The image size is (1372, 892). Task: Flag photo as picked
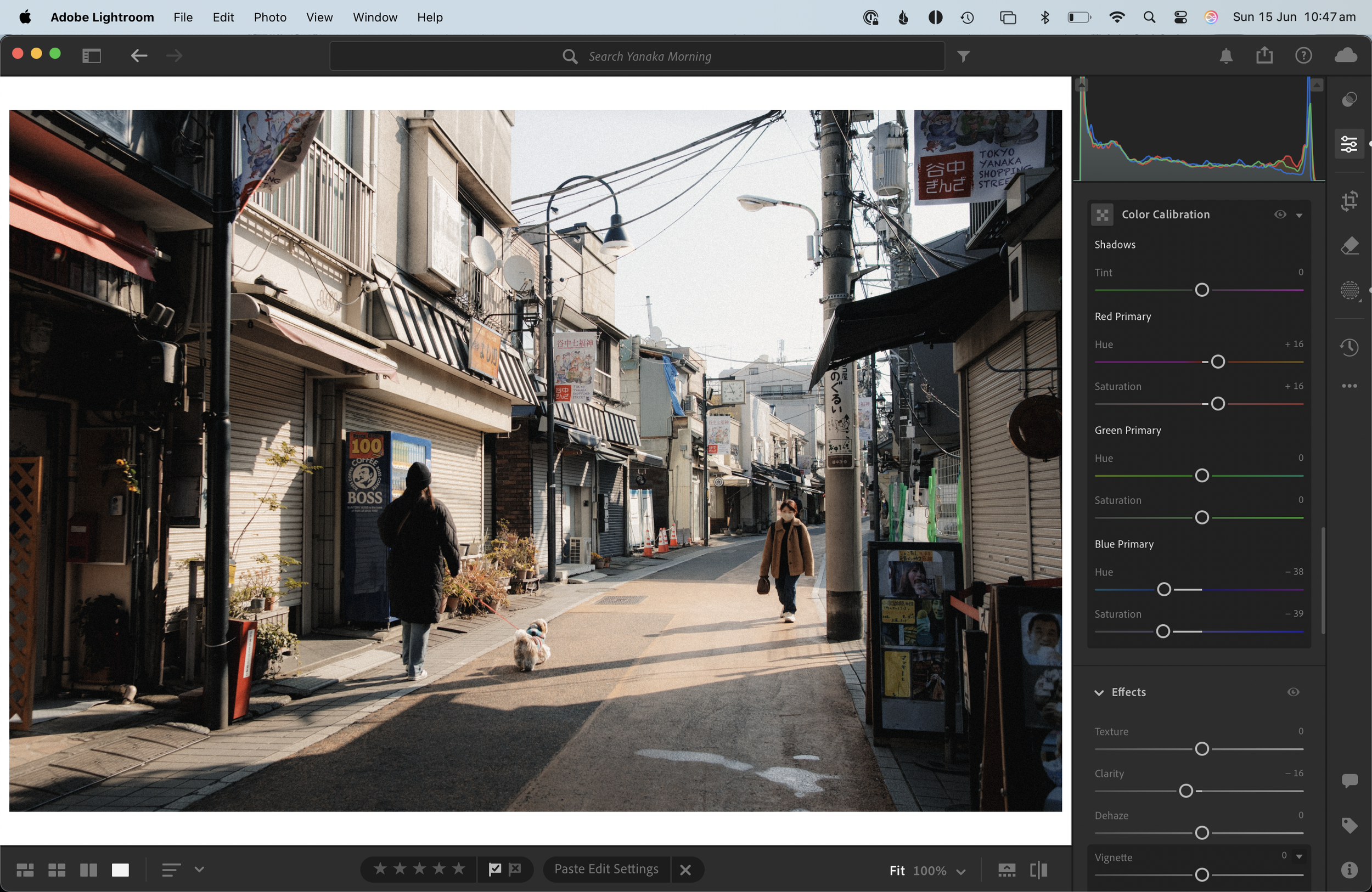click(494, 869)
